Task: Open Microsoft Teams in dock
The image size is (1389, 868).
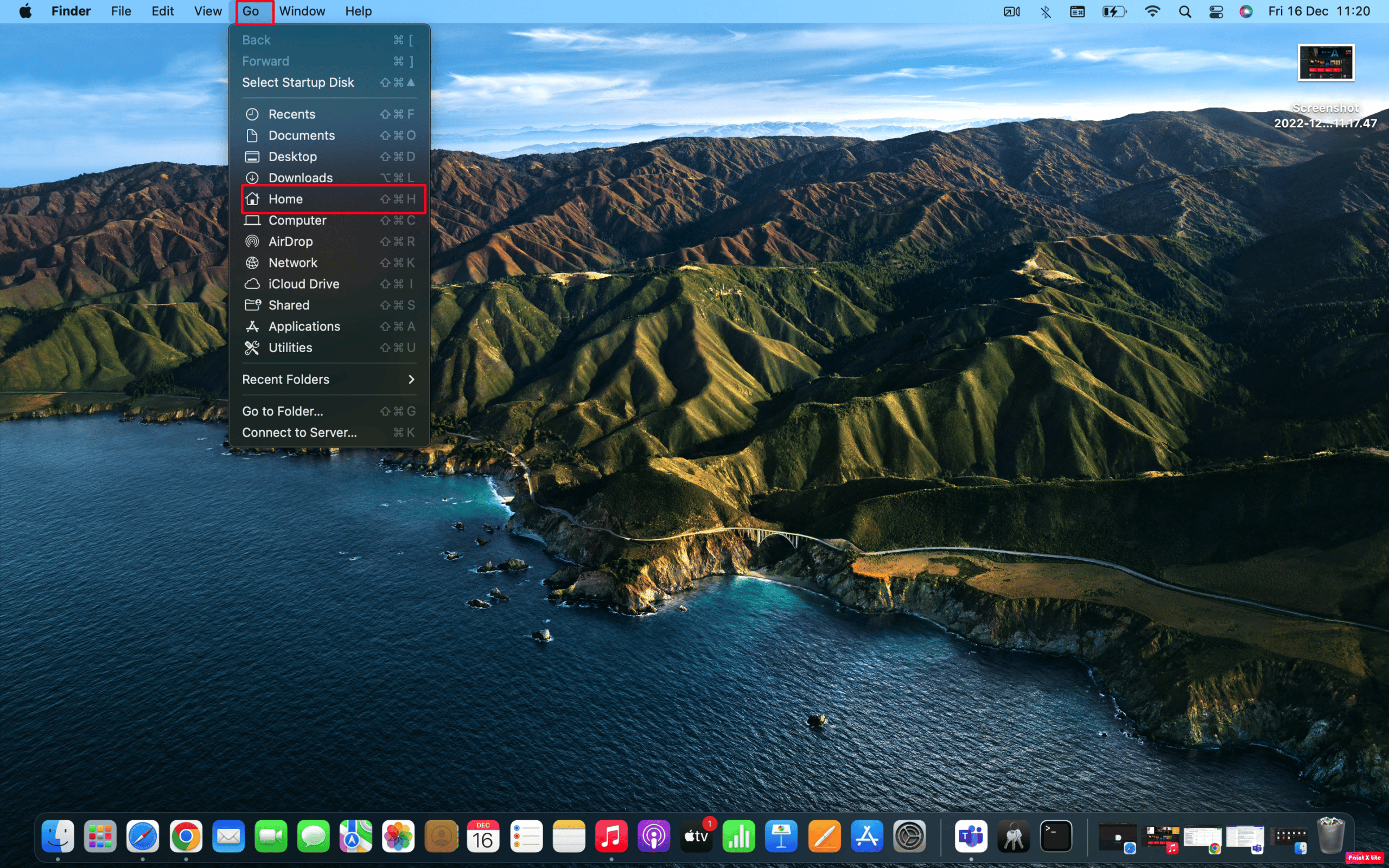Action: (971, 837)
